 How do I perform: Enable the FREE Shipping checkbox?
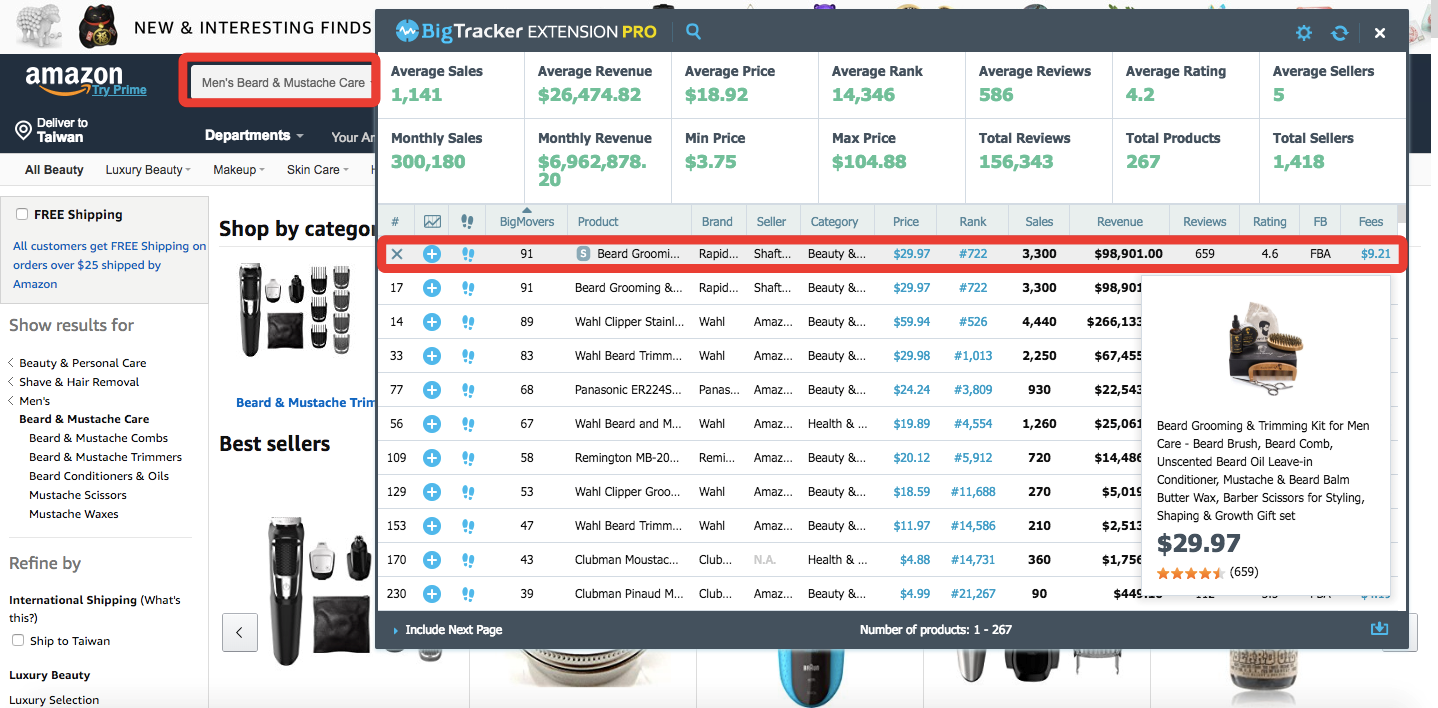(x=22, y=214)
